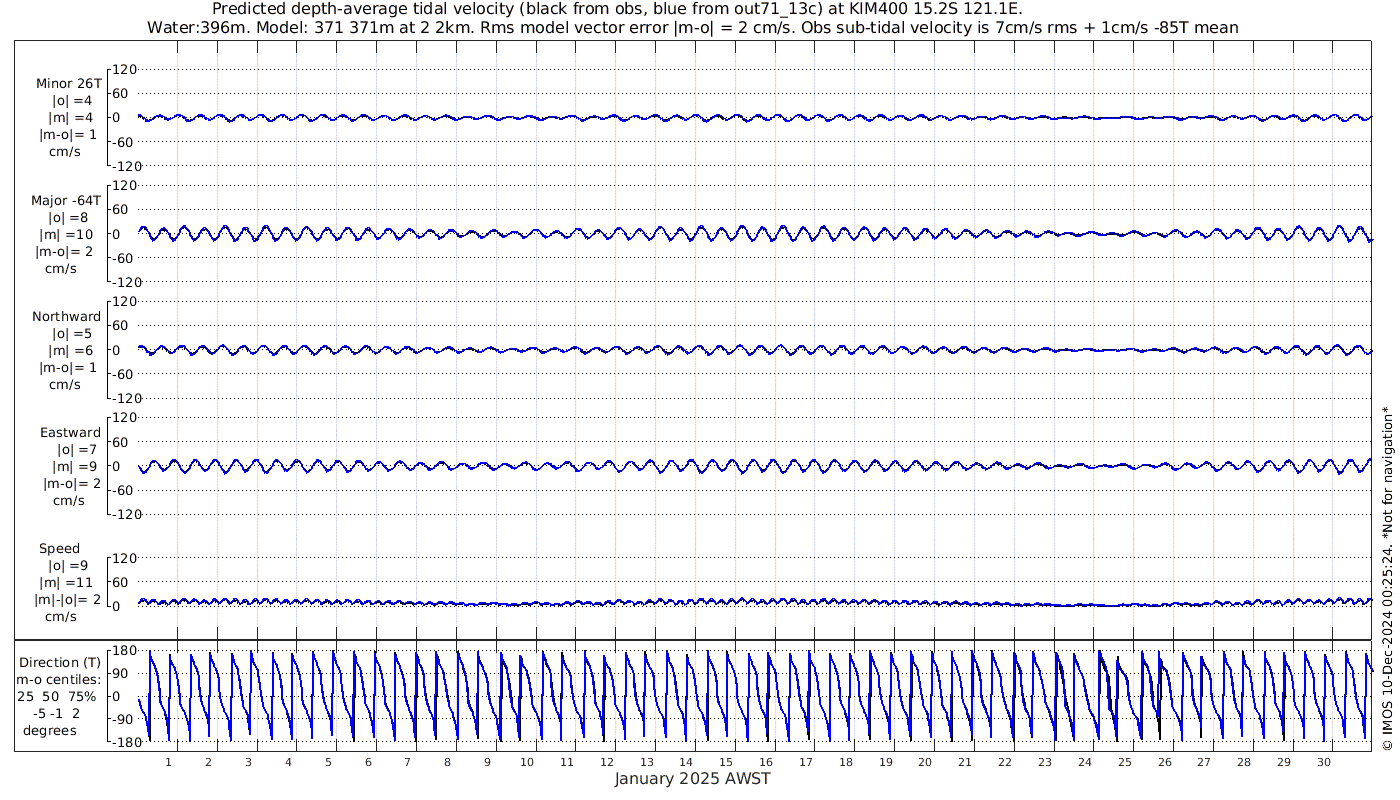Screen dimensions: 1400x800
Task: Click the day 25 label on the date axis
Action: pyautogui.click(x=1124, y=762)
